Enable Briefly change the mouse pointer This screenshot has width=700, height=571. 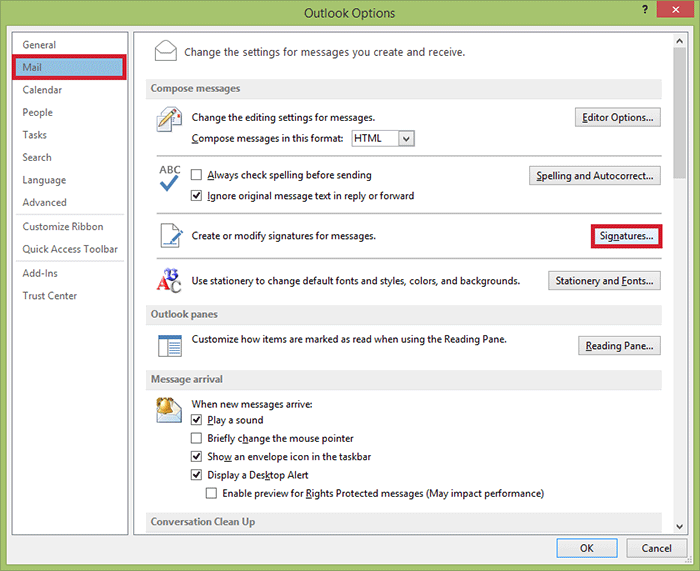pos(196,438)
